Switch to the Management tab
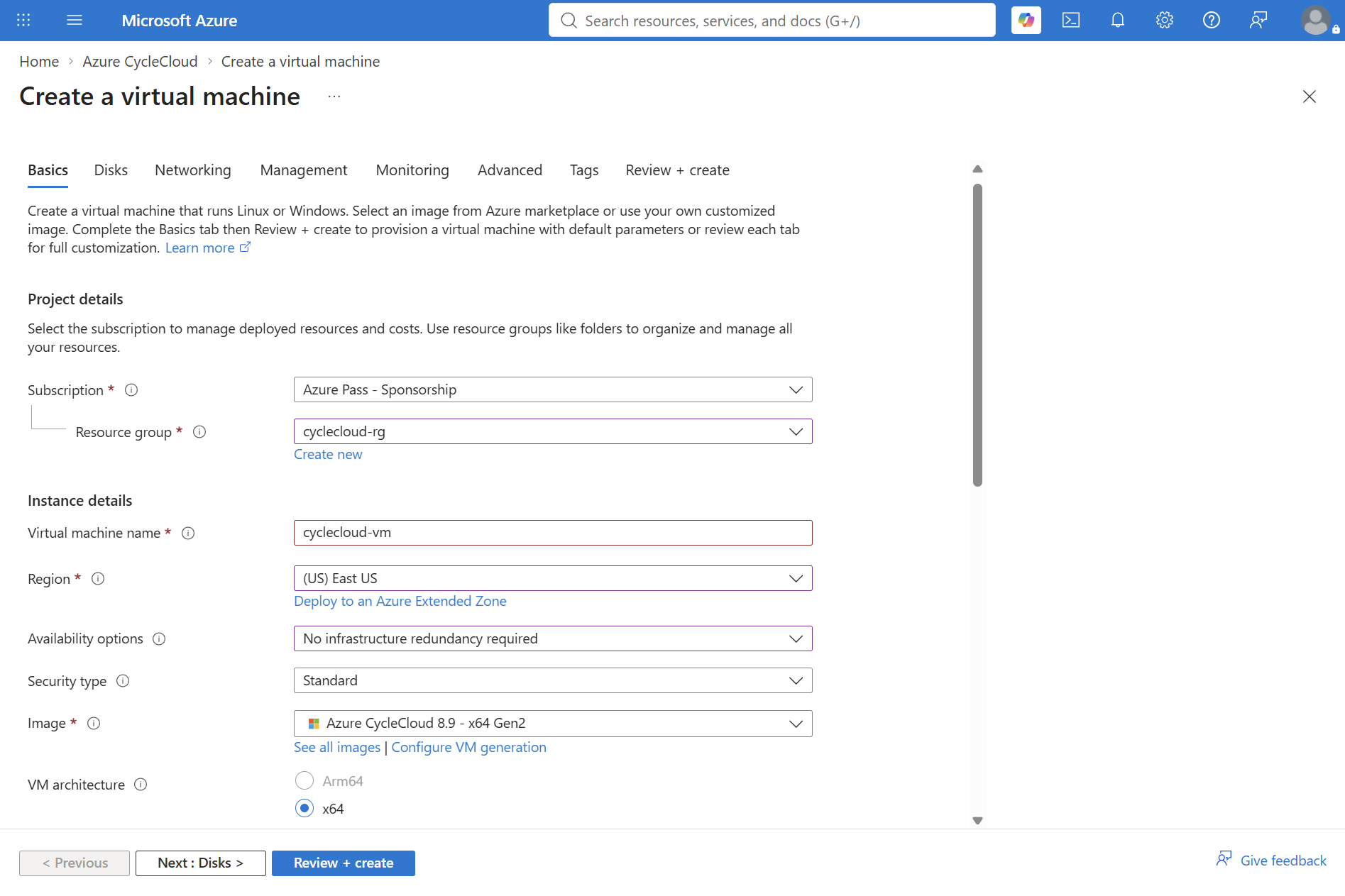Screen dimensions: 1345x896 point(304,170)
